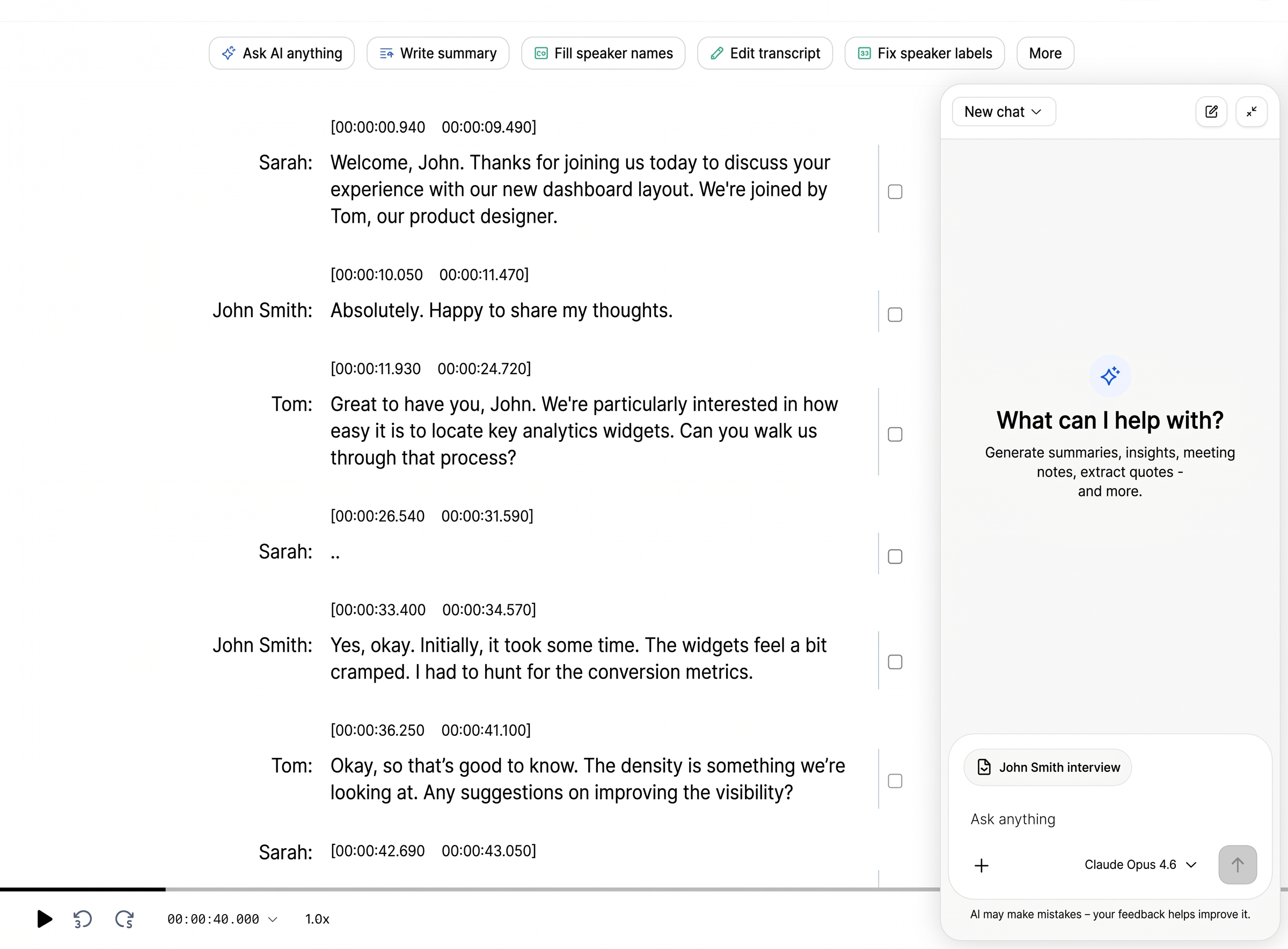Play the audio recording
1288x949 pixels.
pos(44,918)
